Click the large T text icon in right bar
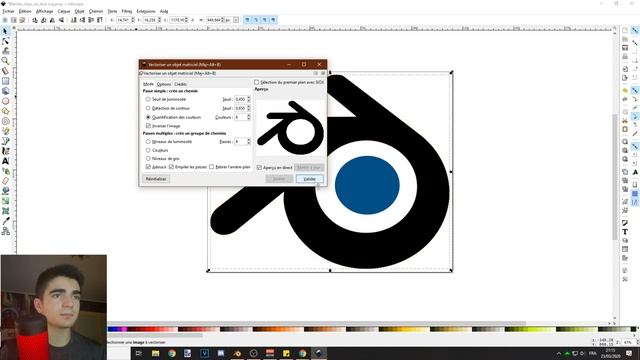The width and height of the screenshot is (640, 360). point(625,231)
